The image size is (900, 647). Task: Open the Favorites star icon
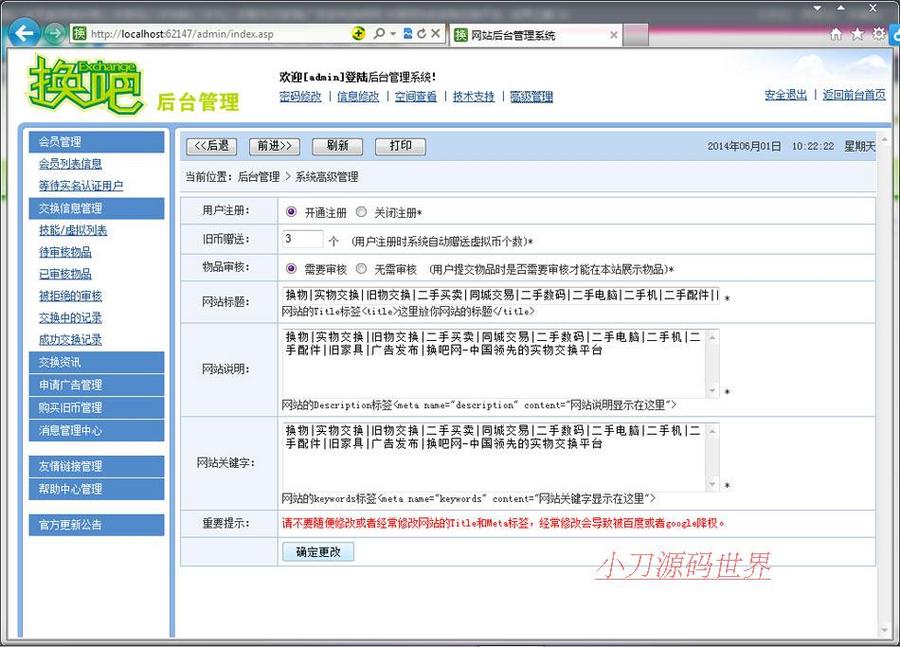point(857,33)
